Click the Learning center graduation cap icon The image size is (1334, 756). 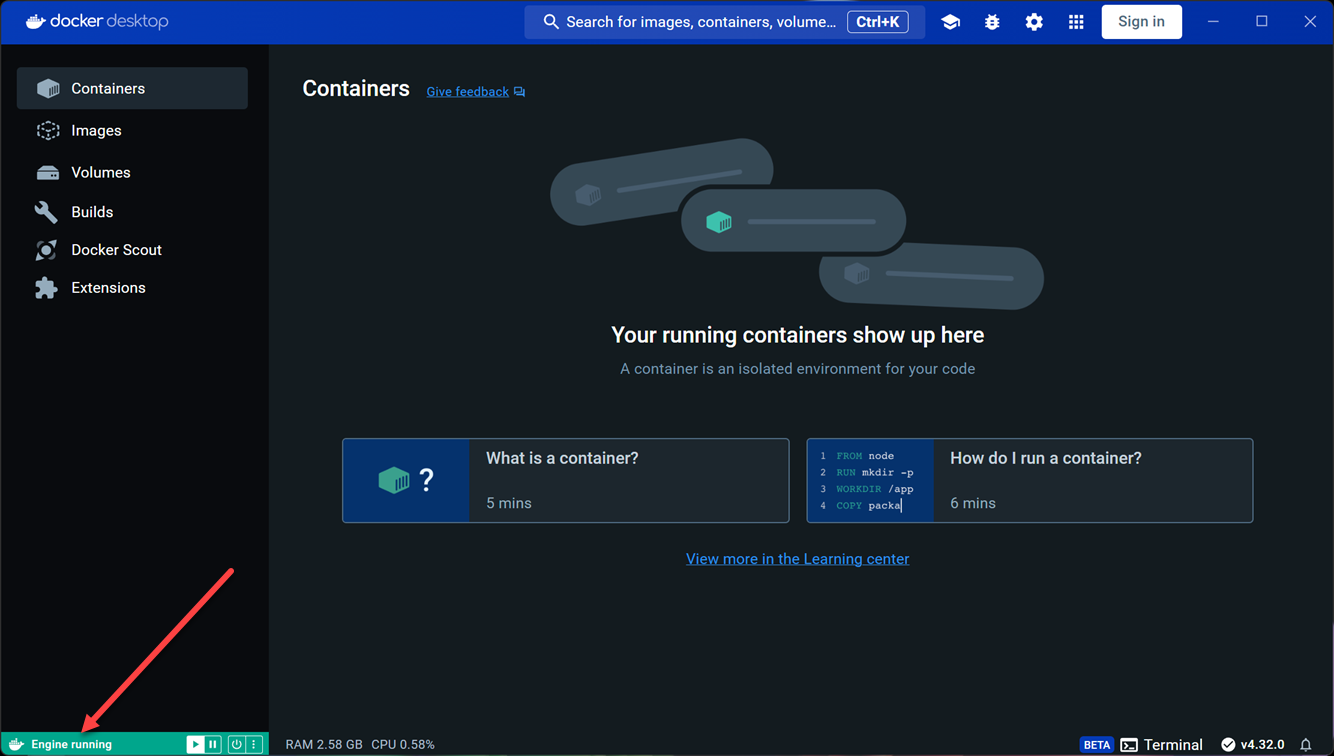pyautogui.click(x=950, y=22)
